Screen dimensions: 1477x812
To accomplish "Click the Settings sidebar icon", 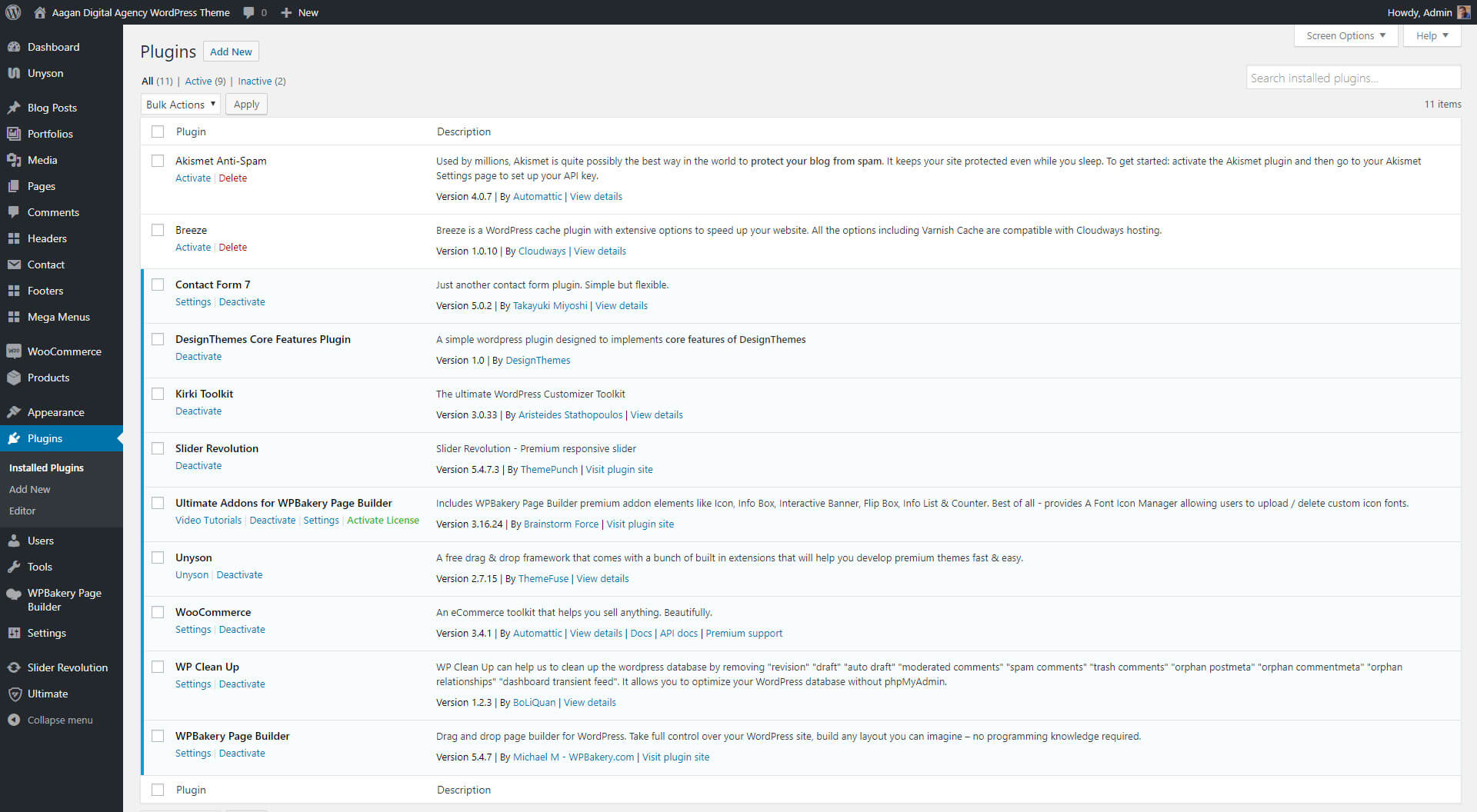I will tap(14, 633).
